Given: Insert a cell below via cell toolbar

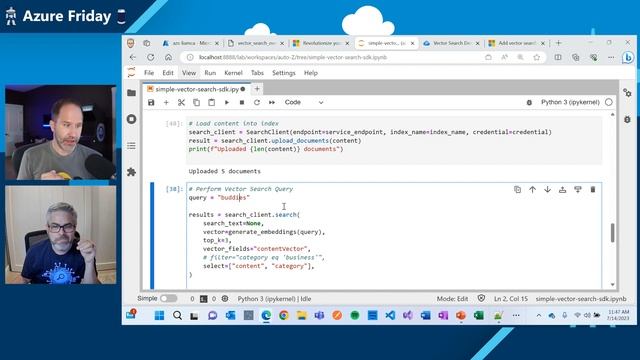Looking at the screenshot, I should pos(578,189).
